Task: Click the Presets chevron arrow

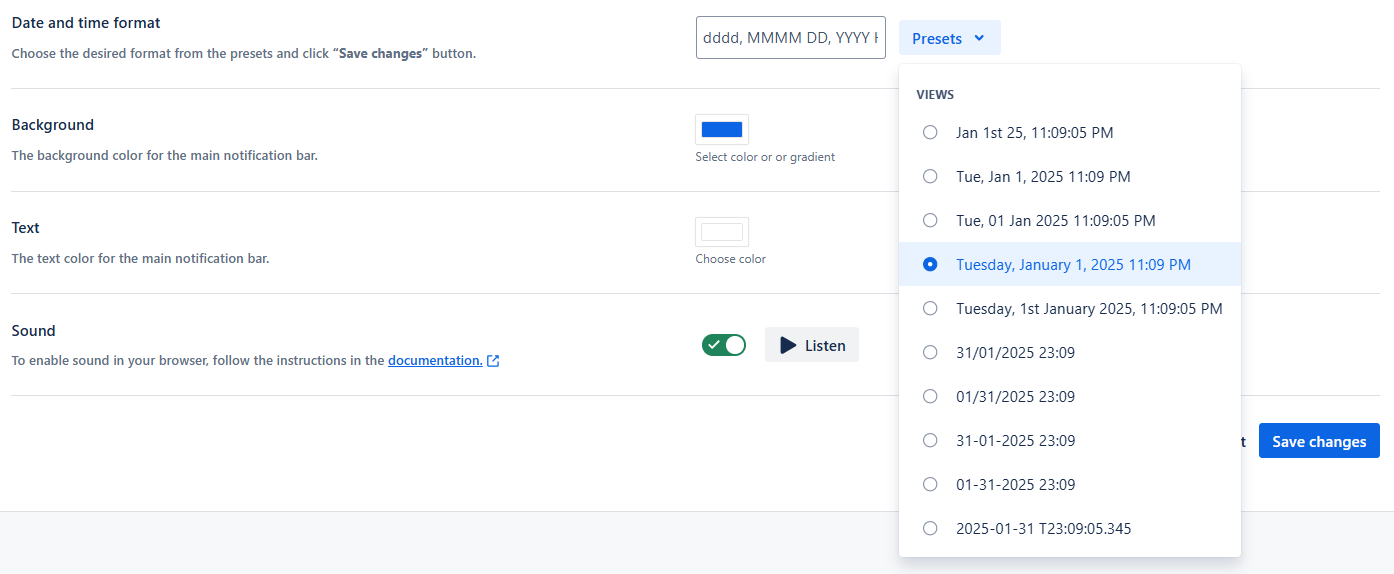Action: pos(979,38)
